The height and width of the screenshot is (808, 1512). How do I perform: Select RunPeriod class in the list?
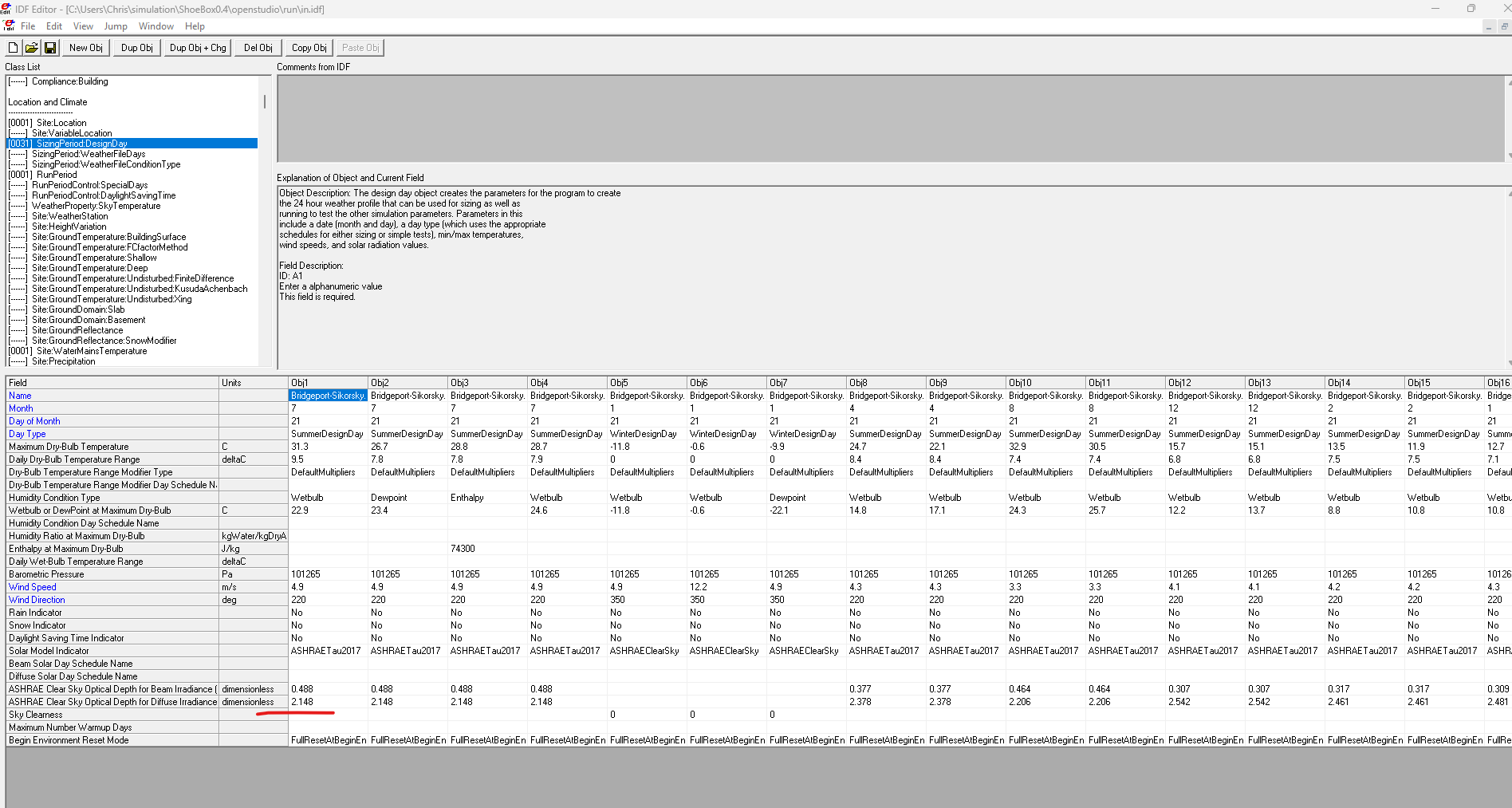click(x=57, y=175)
